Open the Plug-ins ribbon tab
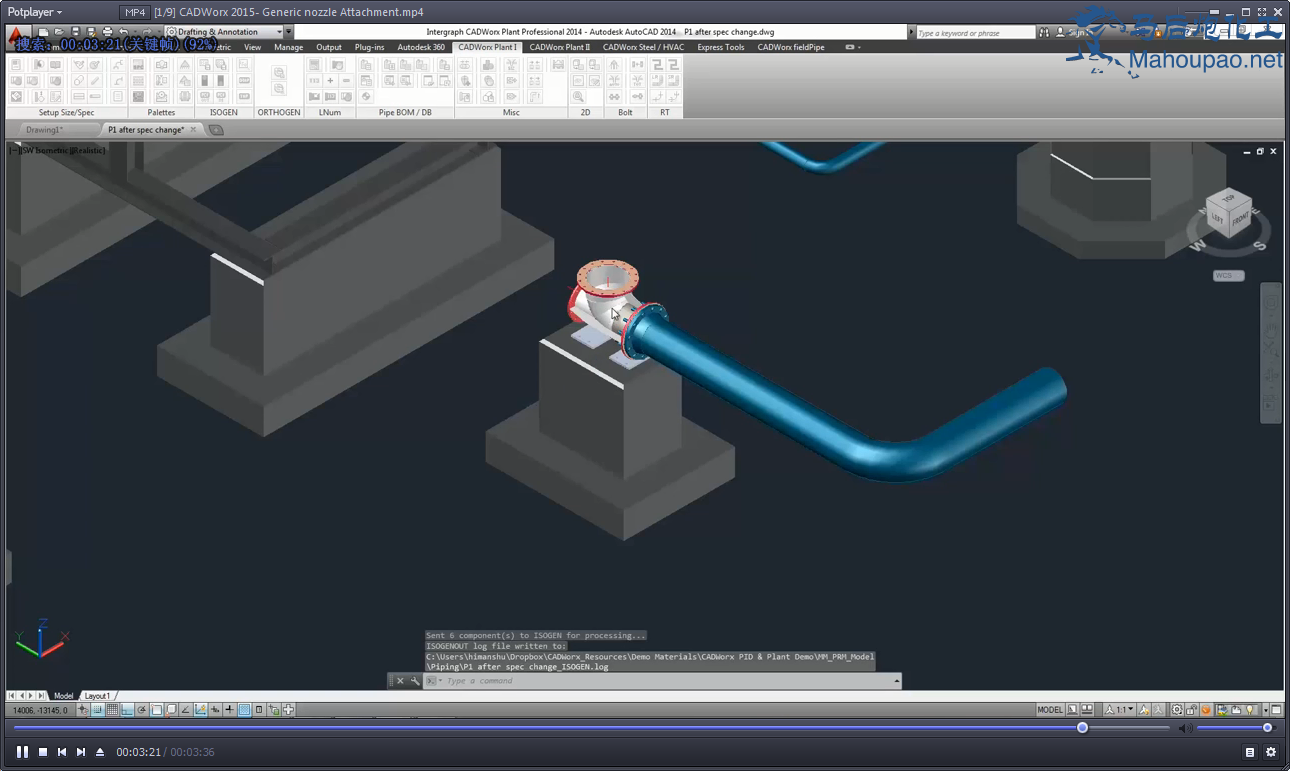Viewport: 1290px width, 771px height. pos(370,47)
